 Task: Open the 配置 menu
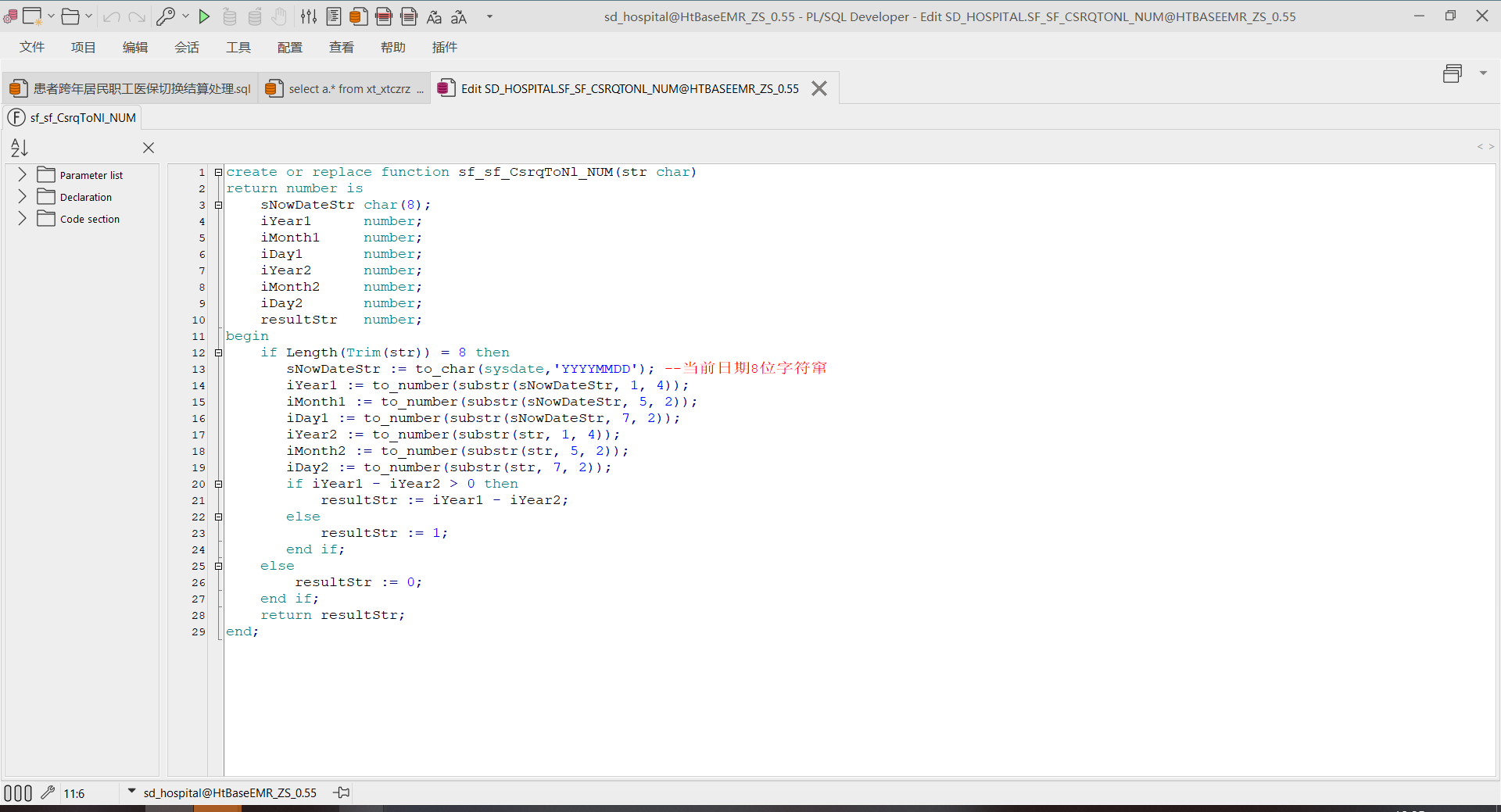tap(290, 48)
